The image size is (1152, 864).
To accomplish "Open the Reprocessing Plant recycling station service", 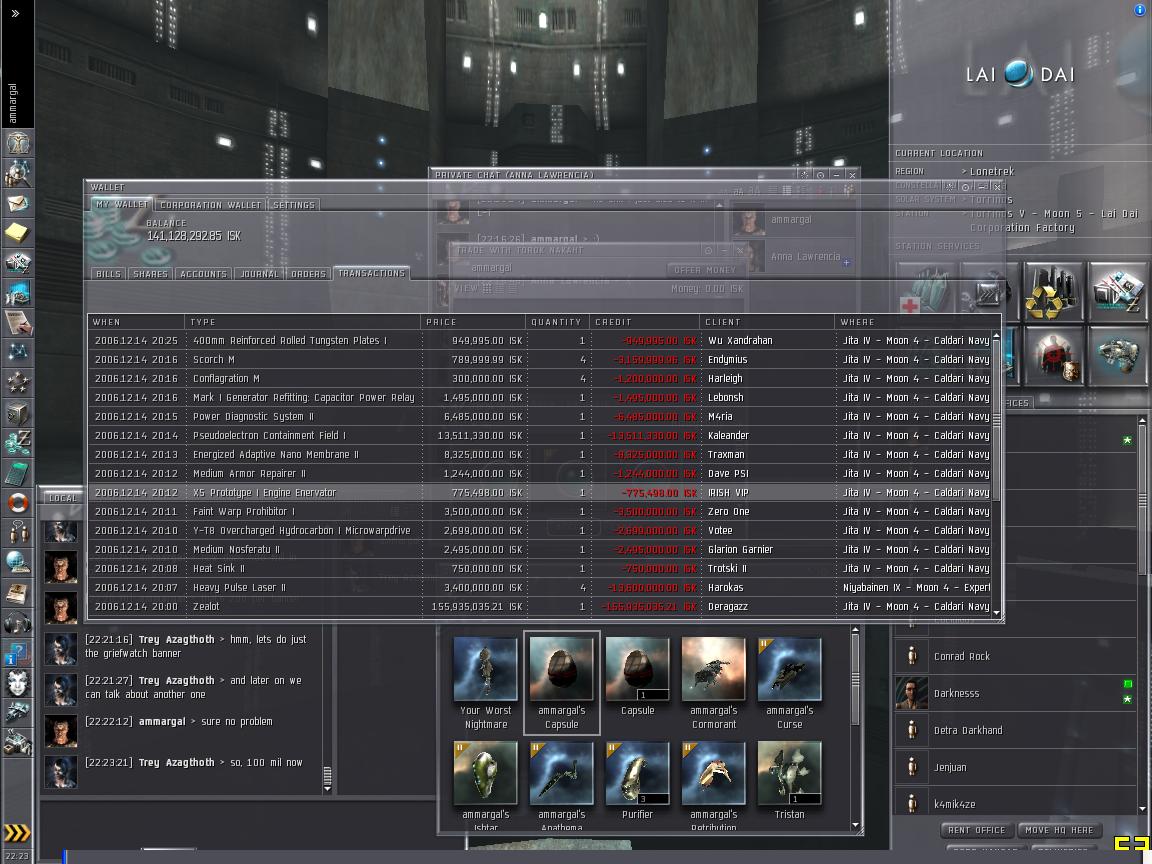I will tap(1053, 292).
